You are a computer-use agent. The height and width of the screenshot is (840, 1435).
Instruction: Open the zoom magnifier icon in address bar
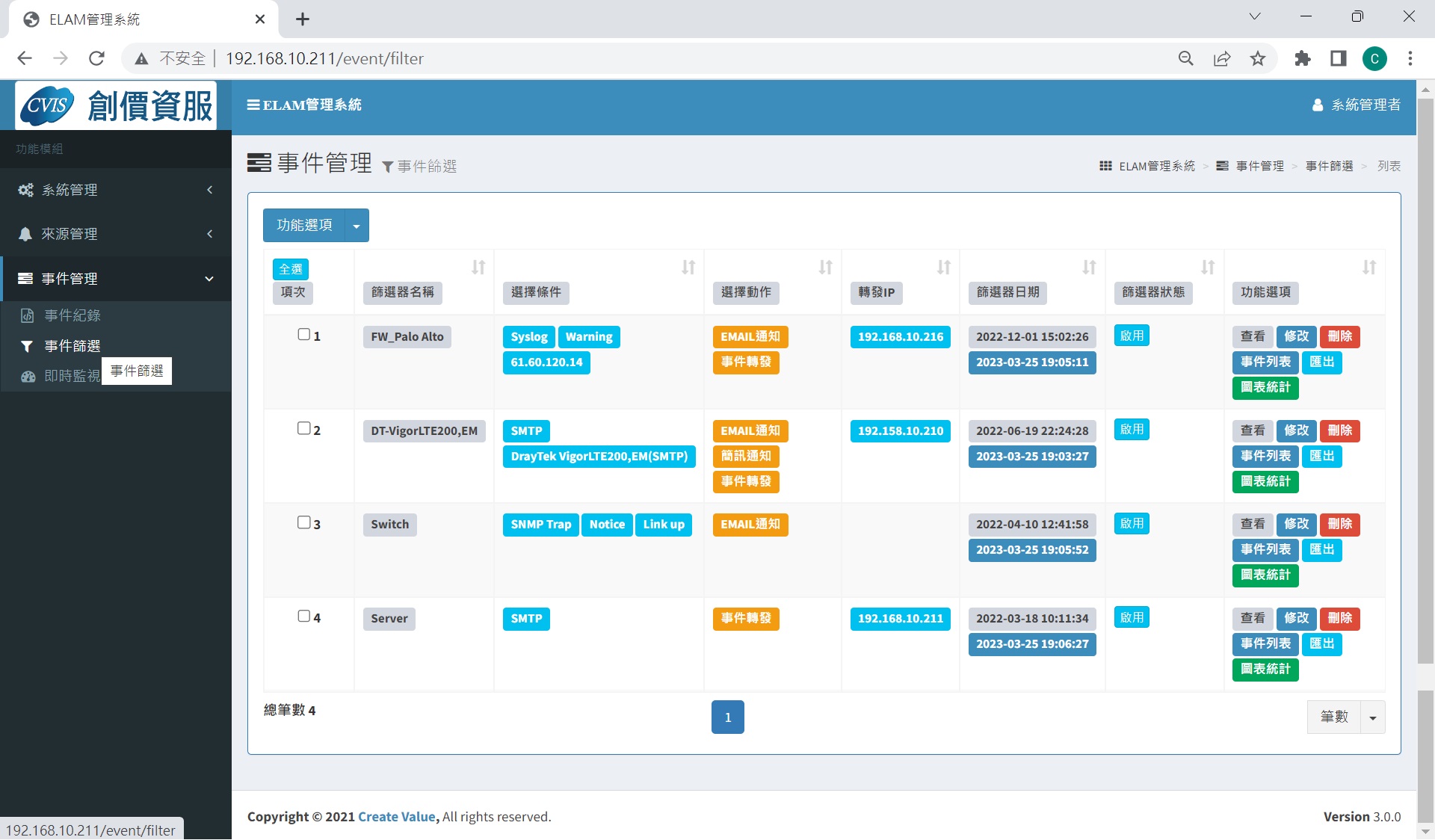(x=1185, y=58)
